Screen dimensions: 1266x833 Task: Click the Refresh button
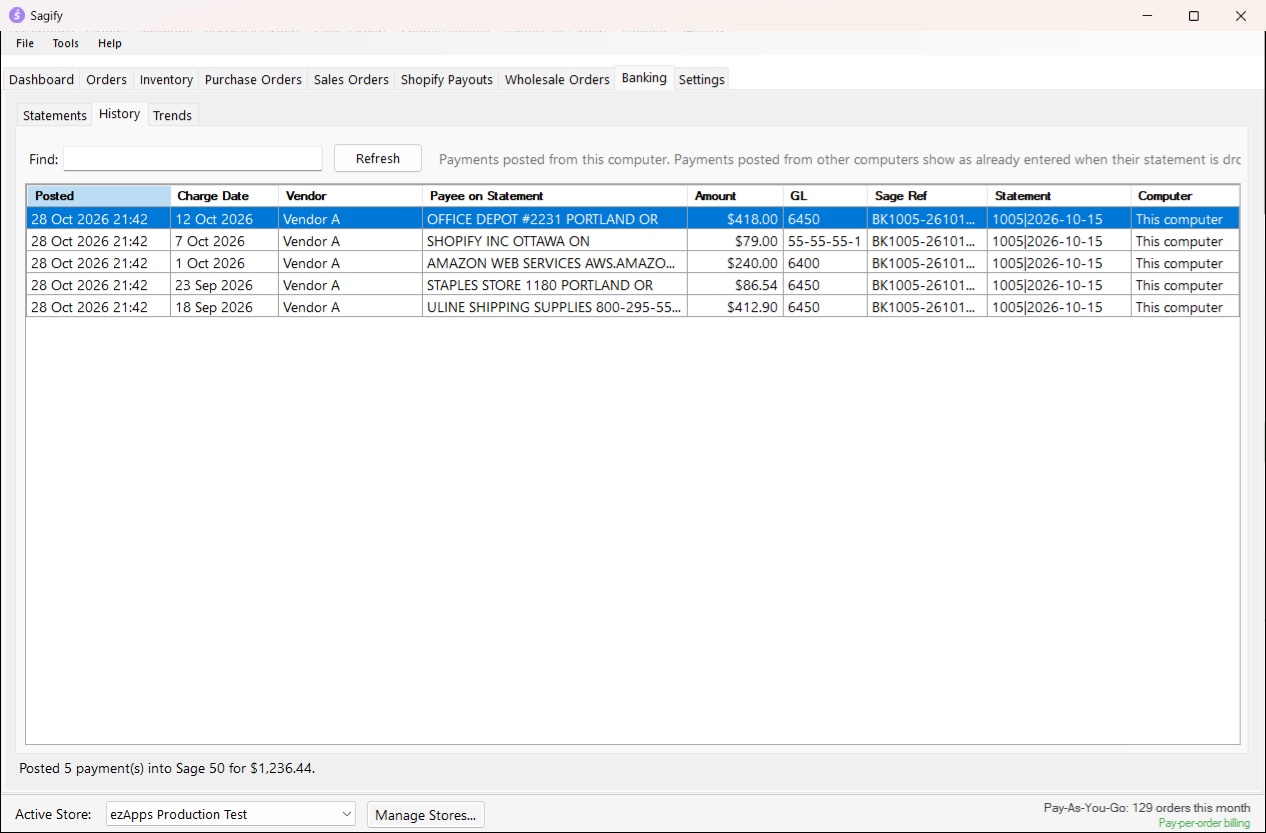coord(378,158)
